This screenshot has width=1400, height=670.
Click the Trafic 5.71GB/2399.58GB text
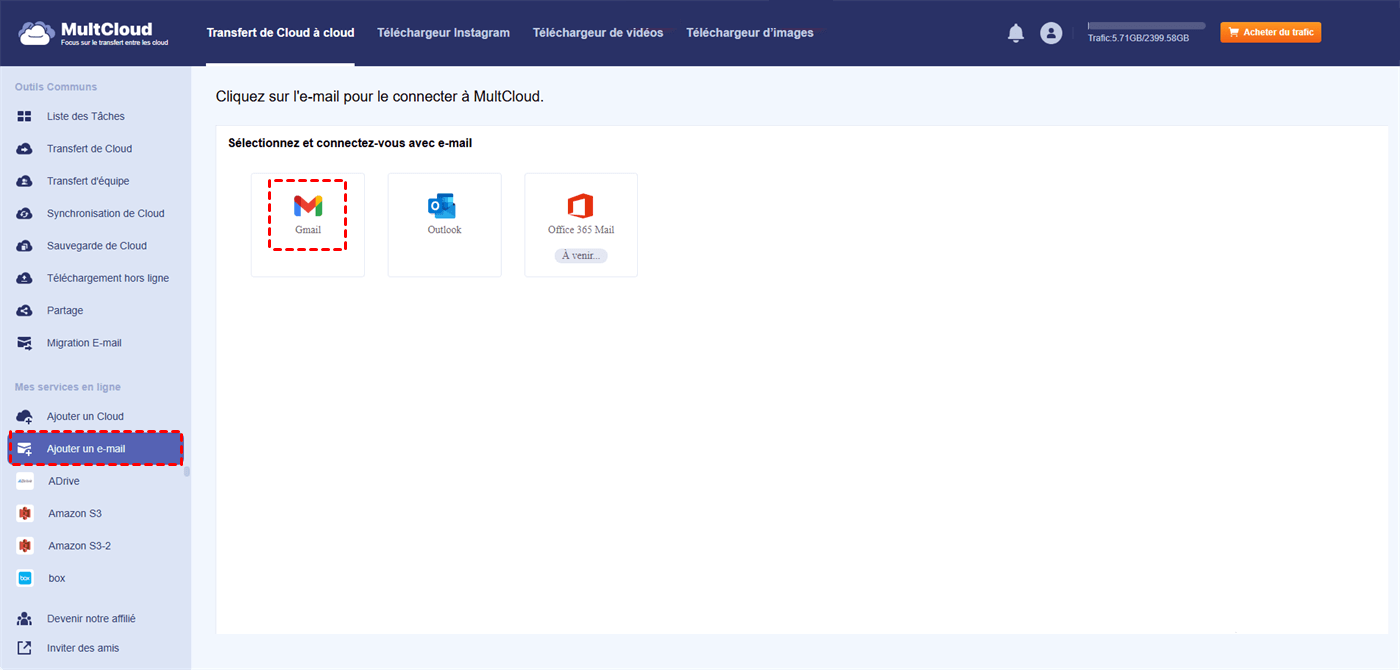coord(1138,38)
